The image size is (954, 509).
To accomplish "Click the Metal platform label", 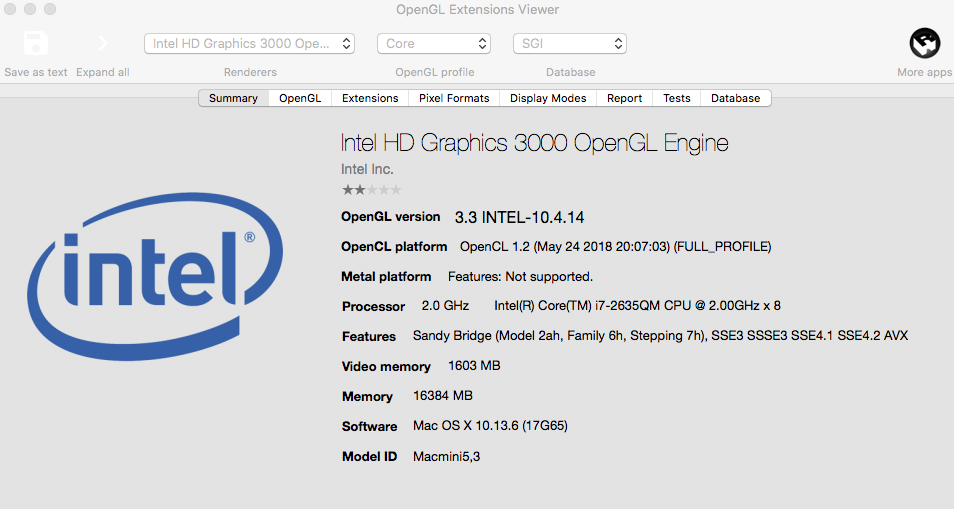I will (x=386, y=277).
